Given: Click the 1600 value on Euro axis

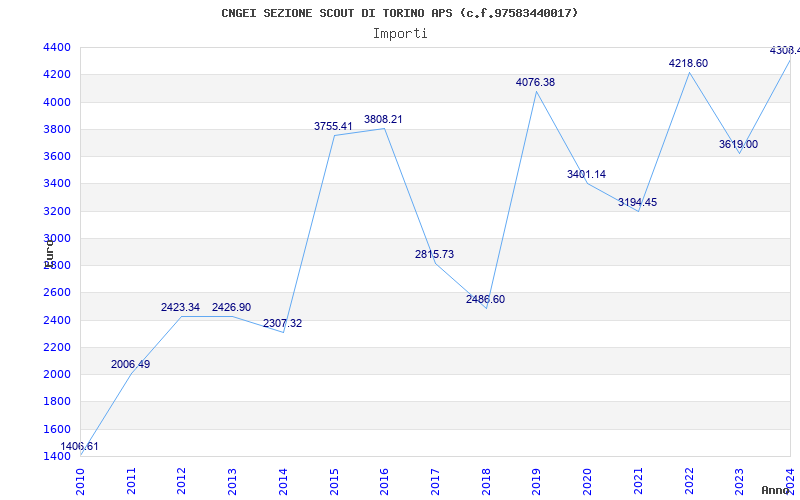Looking at the screenshot, I should [x=57, y=429].
